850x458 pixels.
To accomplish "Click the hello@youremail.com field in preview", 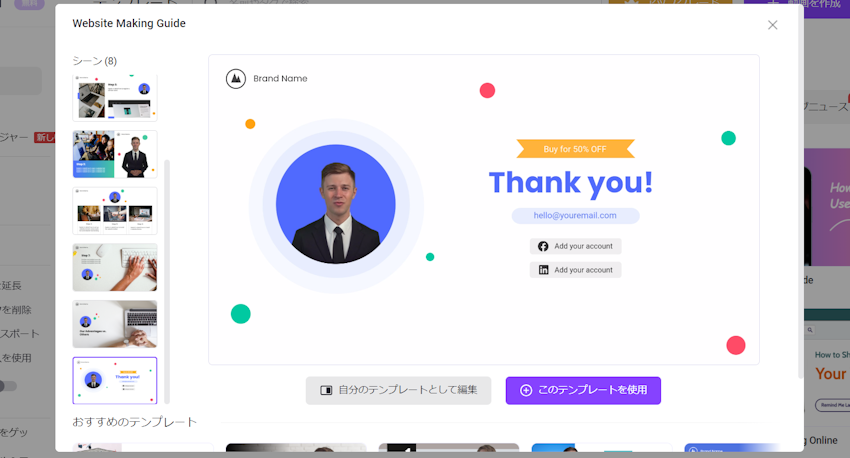I will pyautogui.click(x=575, y=216).
